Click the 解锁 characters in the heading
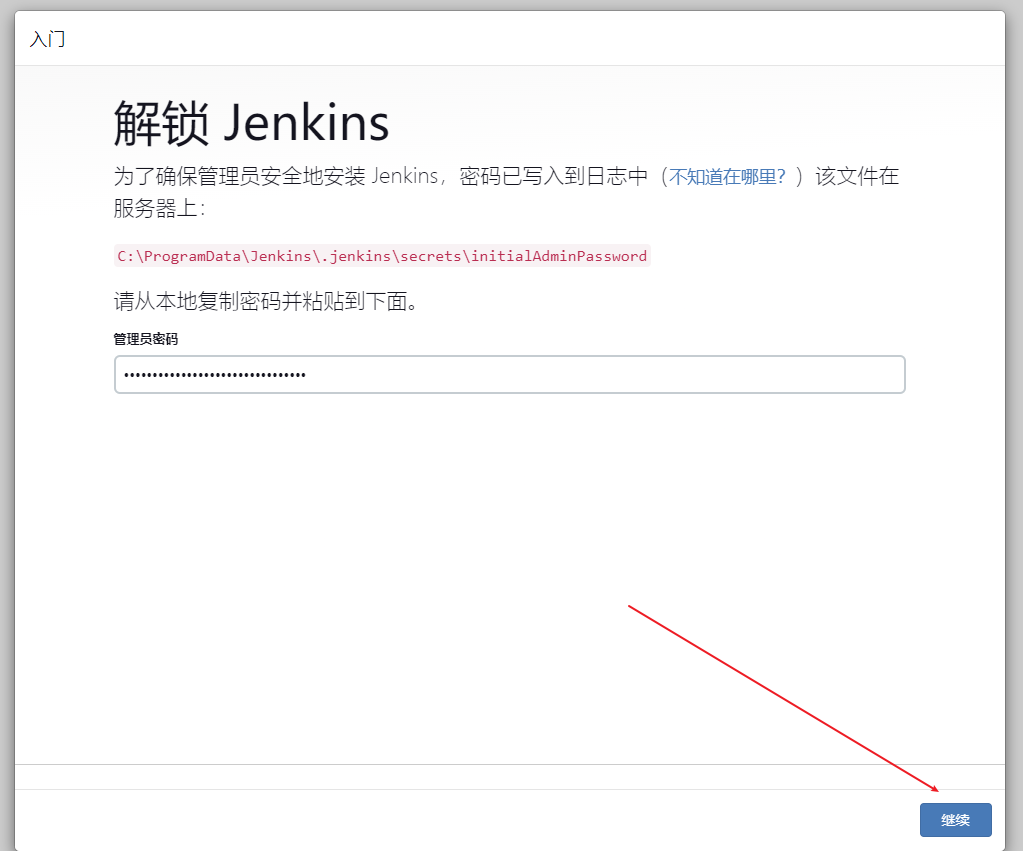1023x851 pixels. pos(161,123)
